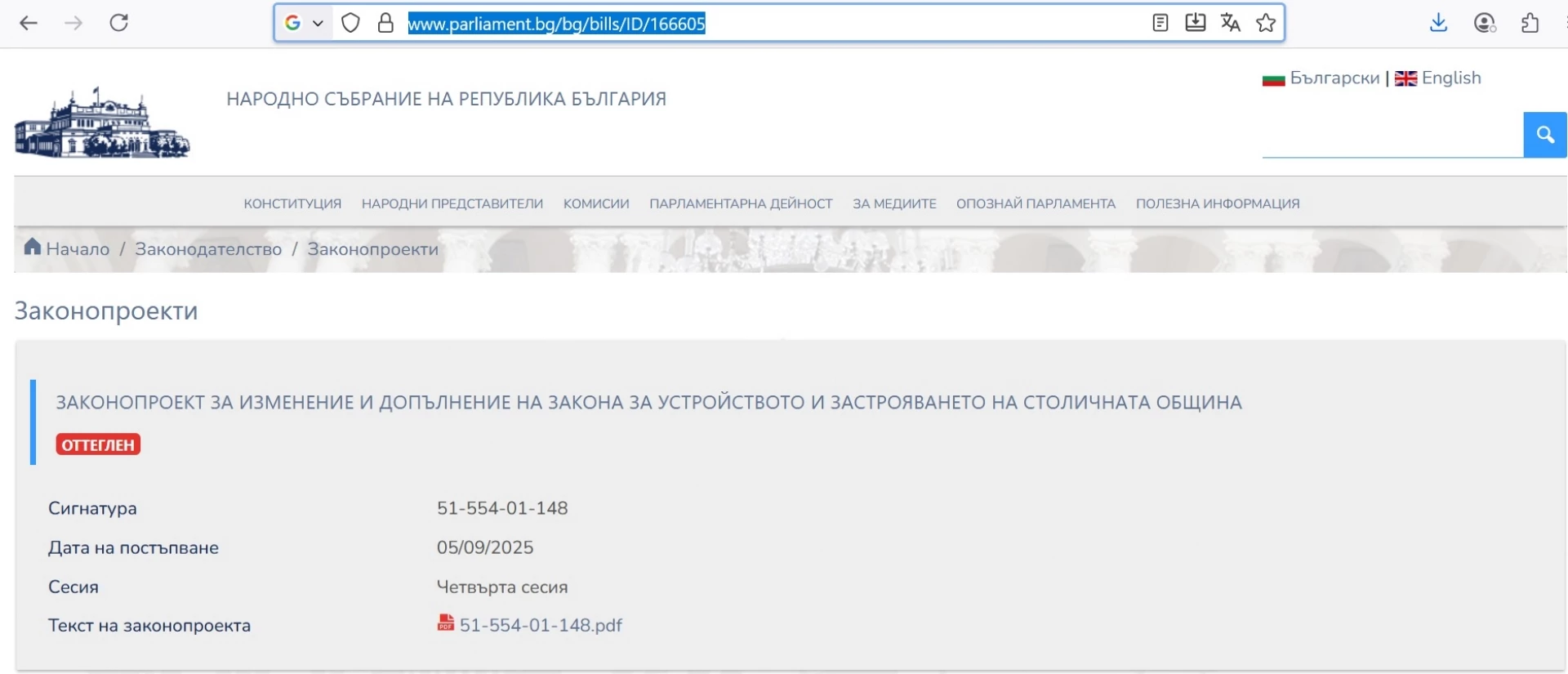The image size is (1568, 674).
Task: Open the extensions puzzle icon
Action: tap(1530, 23)
